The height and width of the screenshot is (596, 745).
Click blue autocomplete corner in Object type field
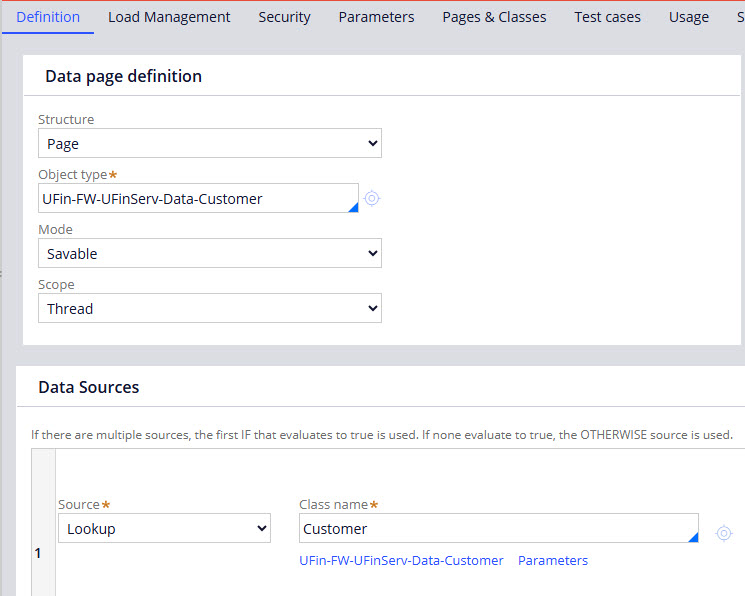tap(352, 207)
